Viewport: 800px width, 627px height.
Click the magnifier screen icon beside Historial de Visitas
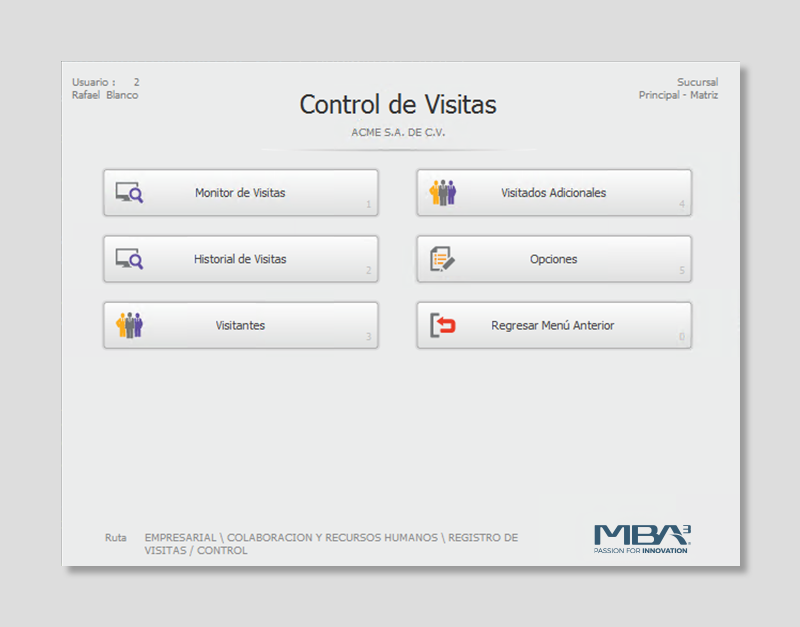coord(129,259)
